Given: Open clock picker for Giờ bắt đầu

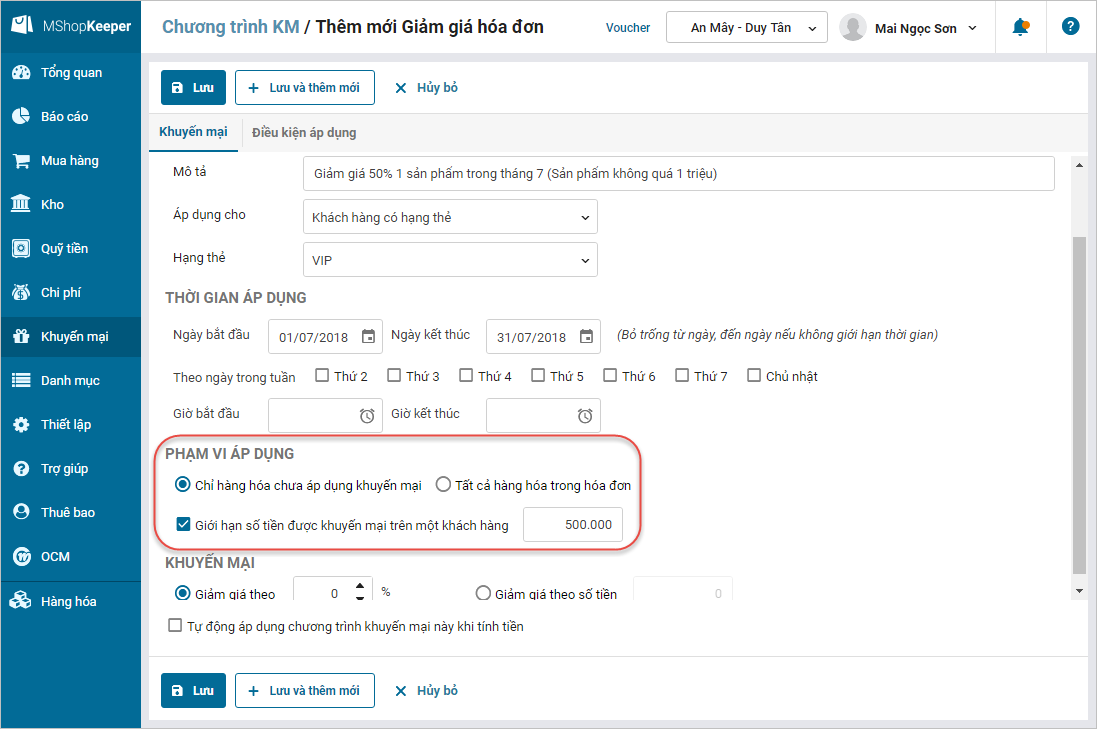Looking at the screenshot, I should tap(368, 415).
